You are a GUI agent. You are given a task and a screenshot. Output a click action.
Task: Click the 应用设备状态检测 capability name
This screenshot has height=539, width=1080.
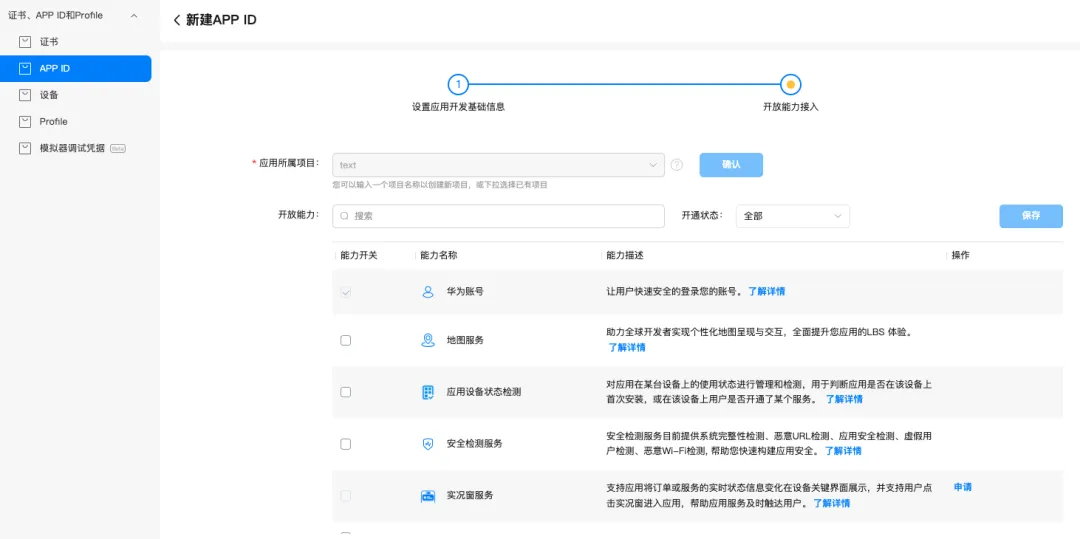pos(484,392)
